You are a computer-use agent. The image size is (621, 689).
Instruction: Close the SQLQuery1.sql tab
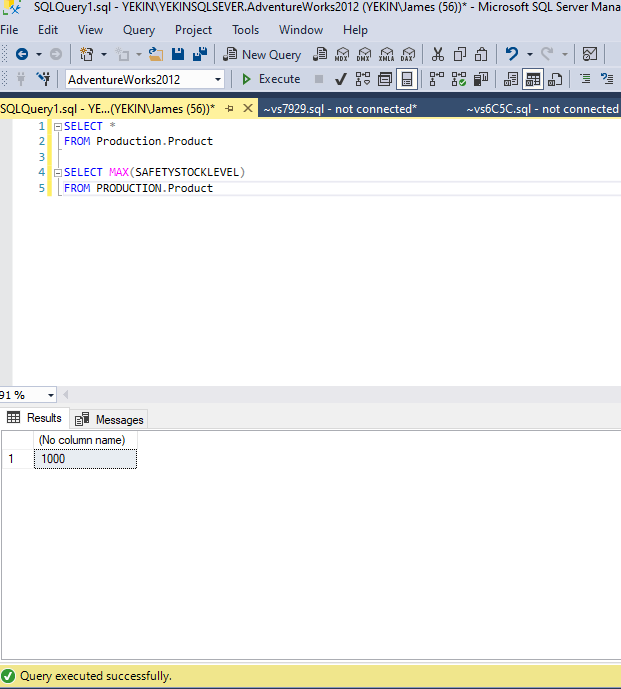pyautogui.click(x=248, y=108)
